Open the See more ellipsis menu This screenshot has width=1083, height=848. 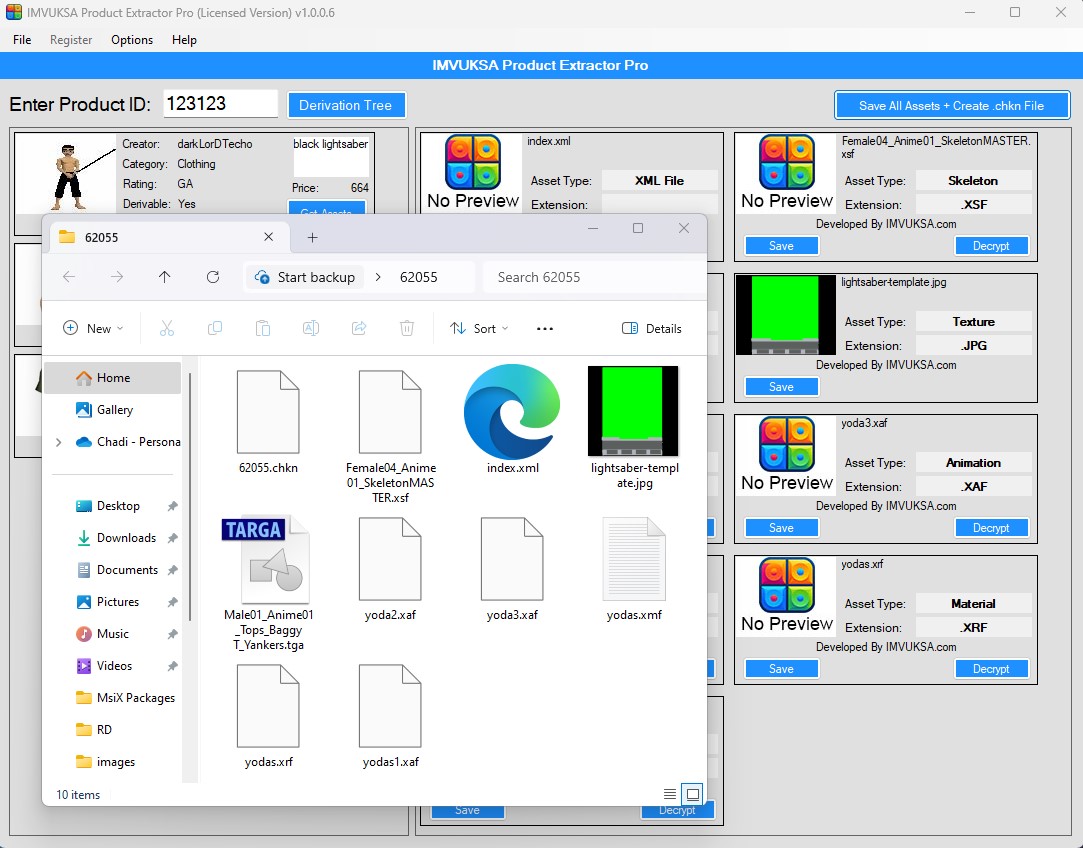[544, 329]
